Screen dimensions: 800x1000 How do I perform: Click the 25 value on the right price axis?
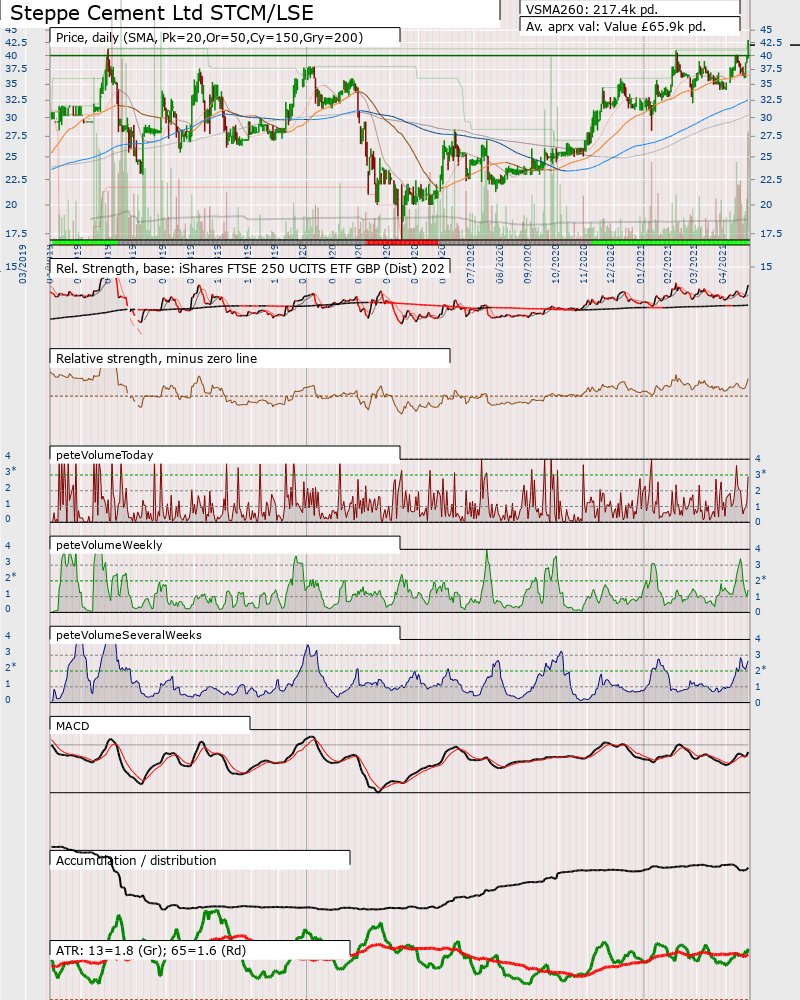pos(766,157)
